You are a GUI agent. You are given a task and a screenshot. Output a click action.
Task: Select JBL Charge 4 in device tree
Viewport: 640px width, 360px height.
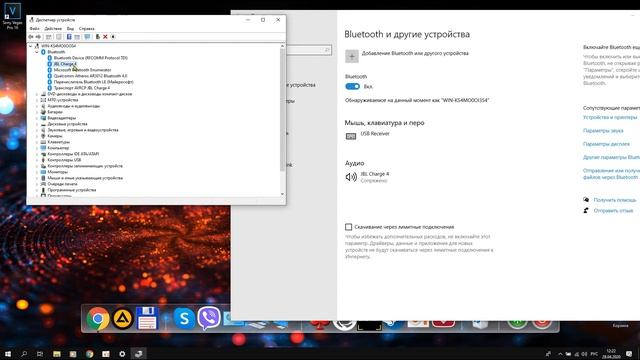click(65, 64)
